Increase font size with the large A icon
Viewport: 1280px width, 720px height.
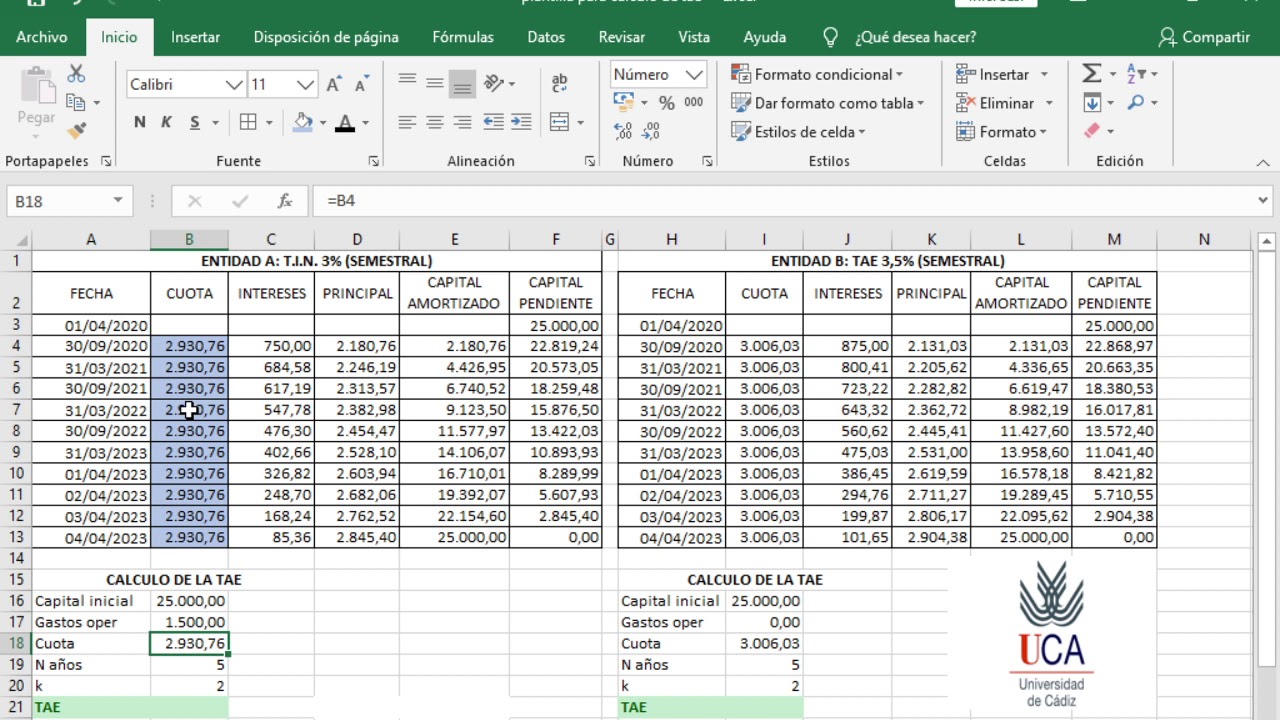[335, 85]
